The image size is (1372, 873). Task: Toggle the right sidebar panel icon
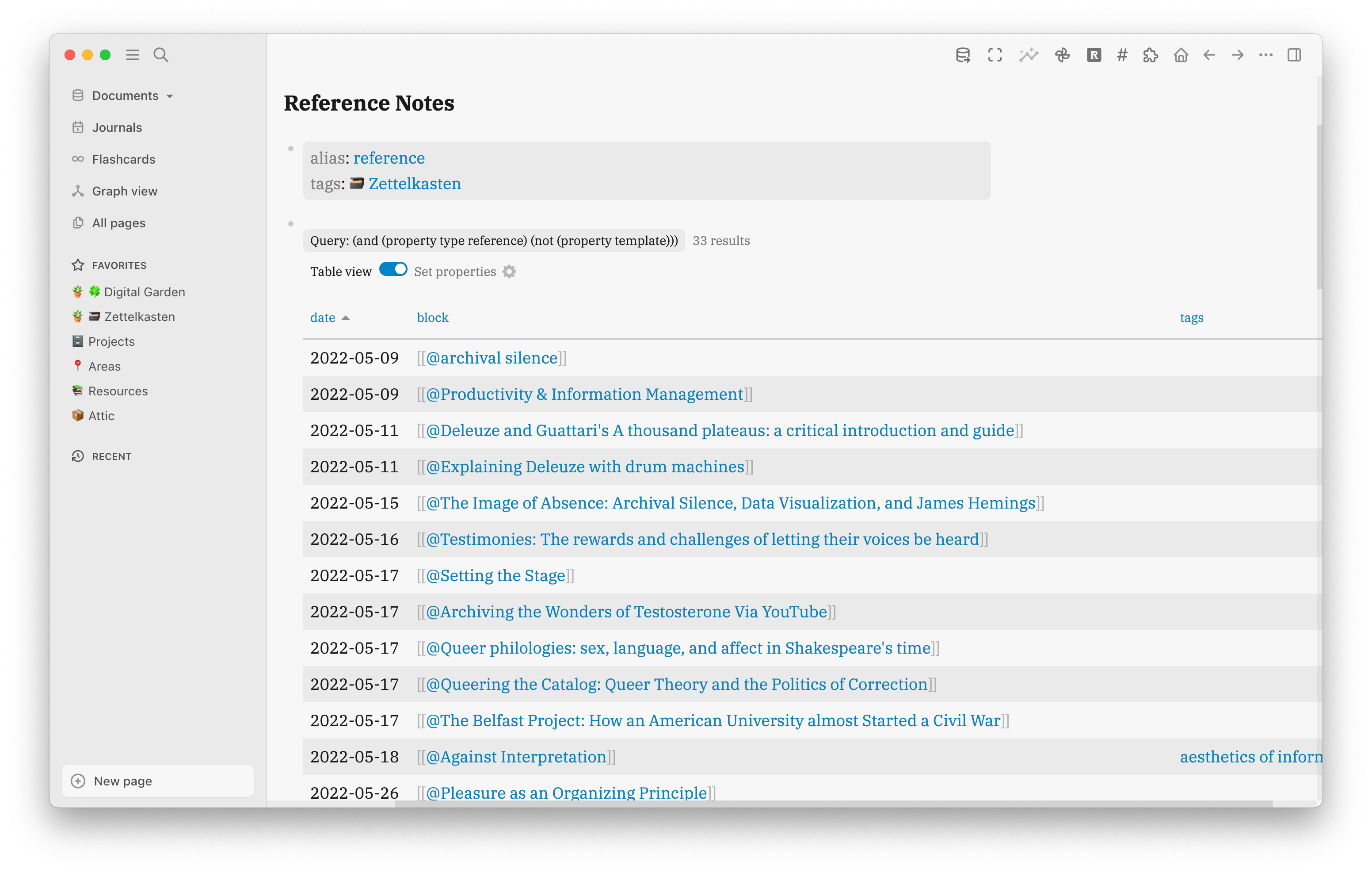click(1294, 55)
